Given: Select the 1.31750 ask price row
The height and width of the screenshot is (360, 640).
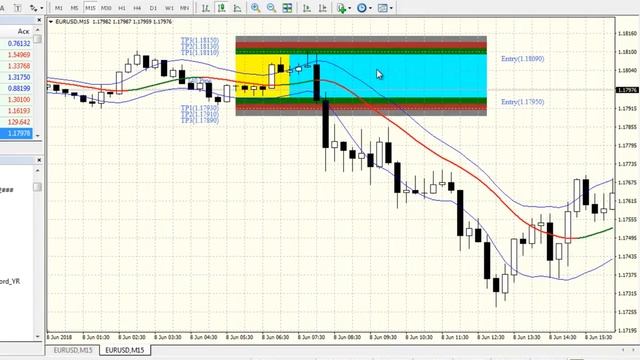Looking at the screenshot, I should [x=16, y=77].
